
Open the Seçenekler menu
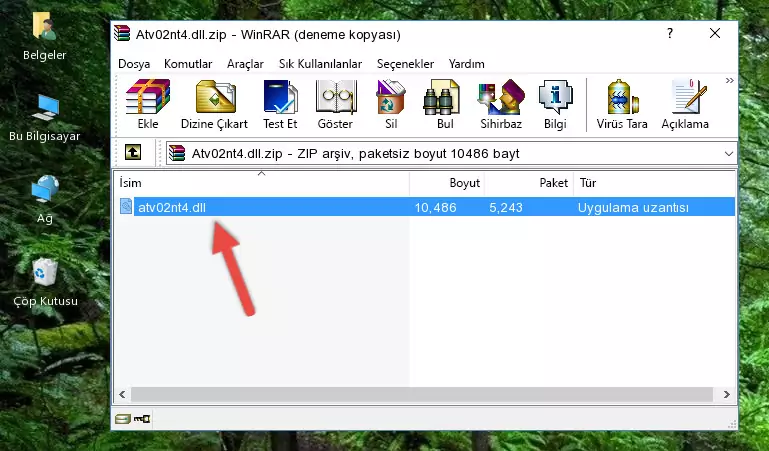(x=405, y=64)
